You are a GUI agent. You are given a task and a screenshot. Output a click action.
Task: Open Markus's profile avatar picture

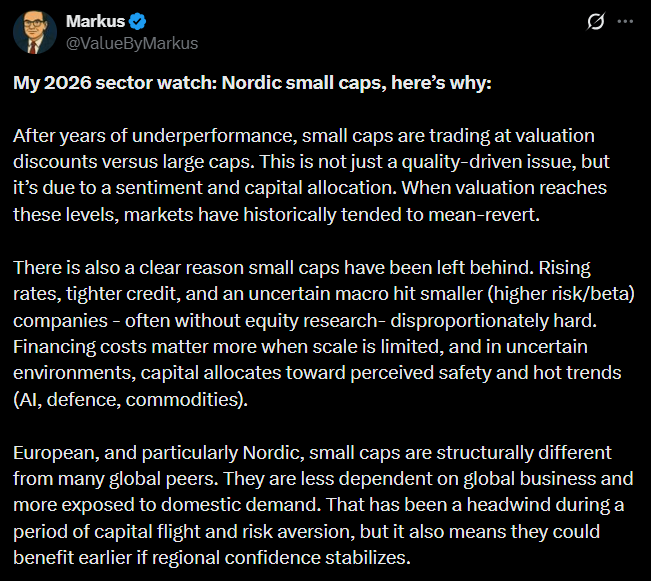click(x=34, y=33)
